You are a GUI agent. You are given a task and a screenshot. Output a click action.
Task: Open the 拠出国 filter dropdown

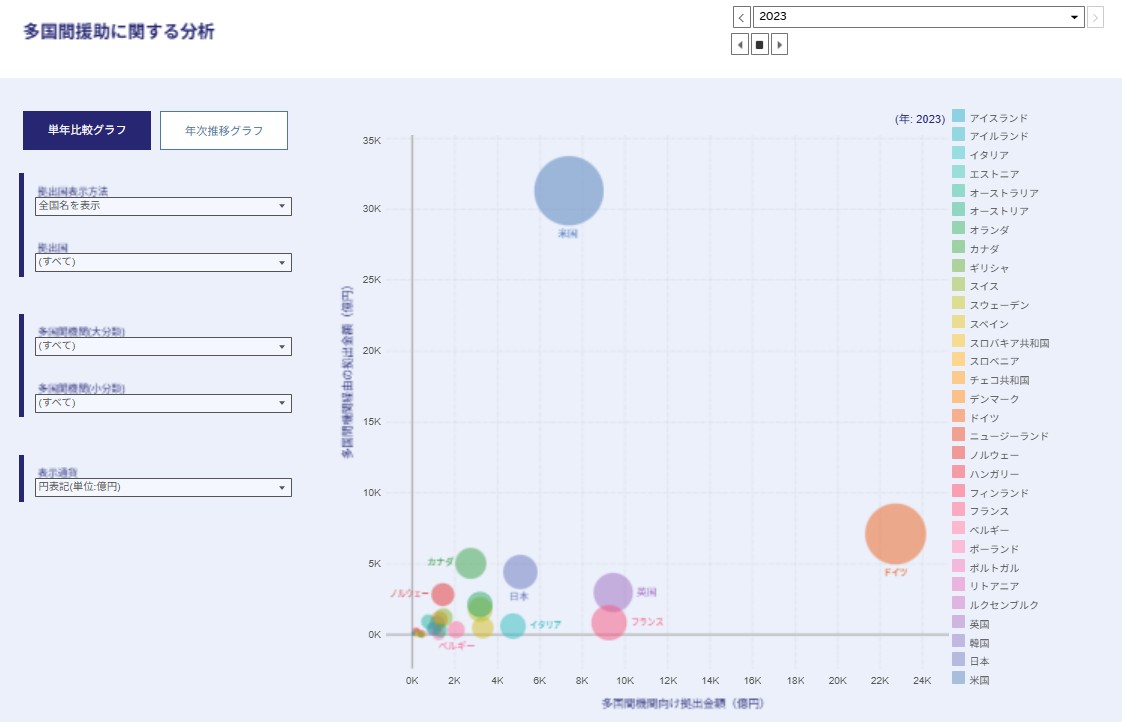point(163,262)
